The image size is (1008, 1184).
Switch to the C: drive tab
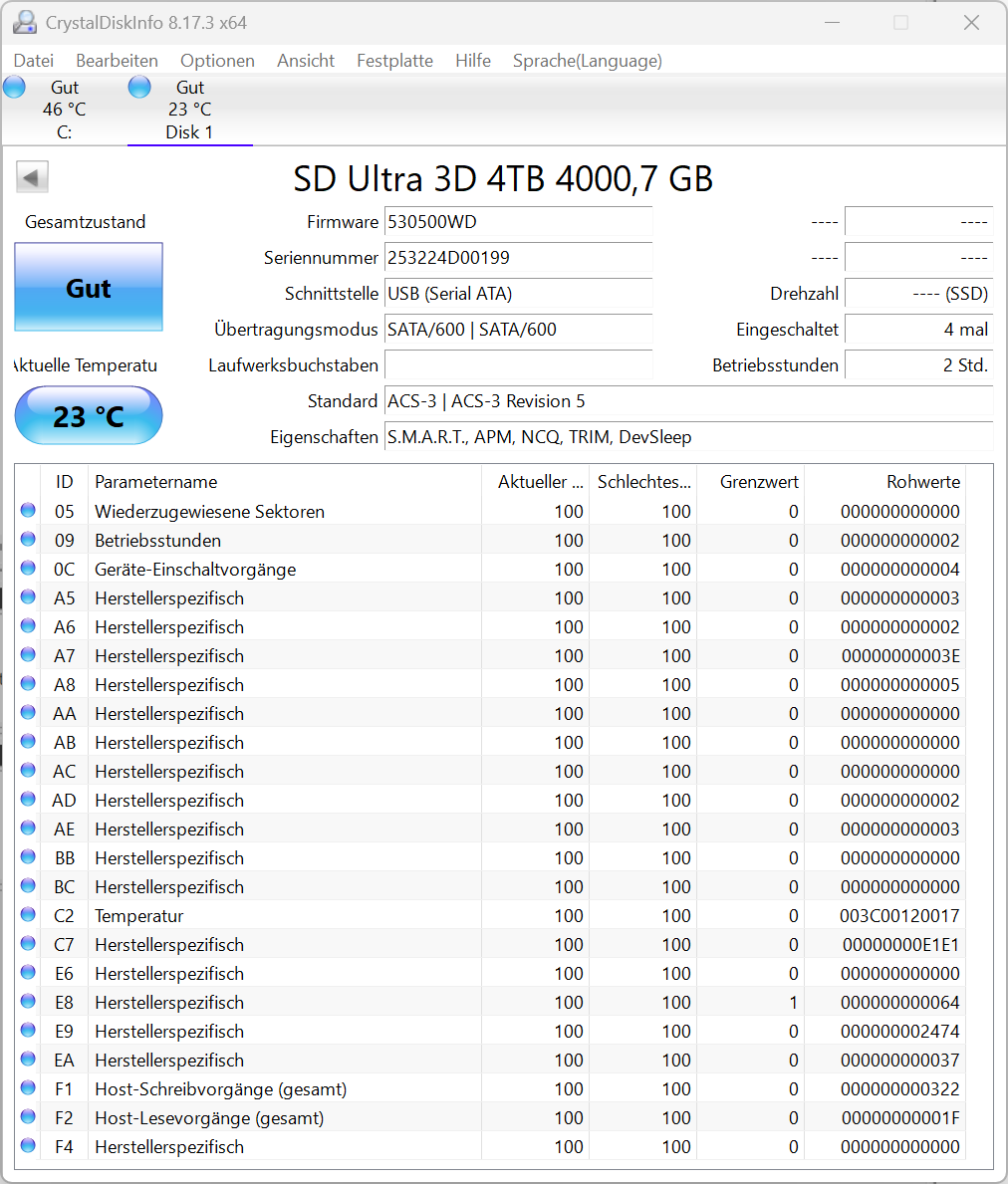pyautogui.click(x=64, y=110)
